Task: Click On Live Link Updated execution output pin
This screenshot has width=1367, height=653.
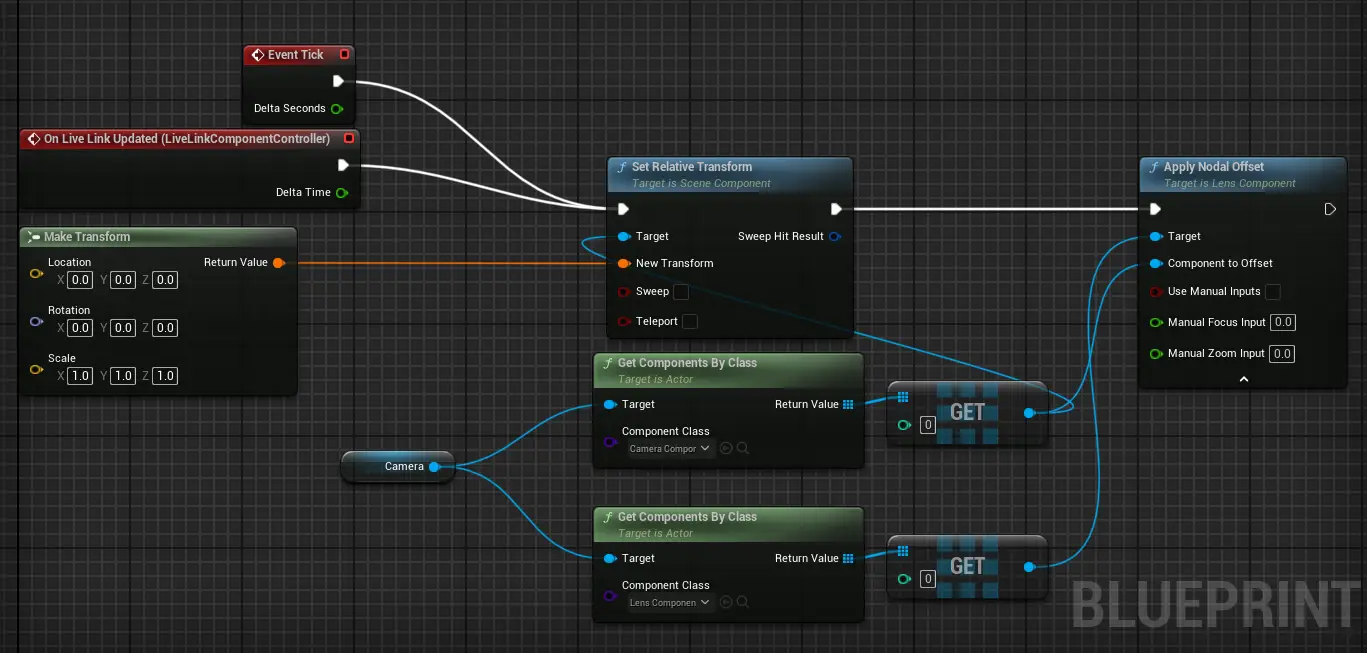Action: [x=343, y=165]
